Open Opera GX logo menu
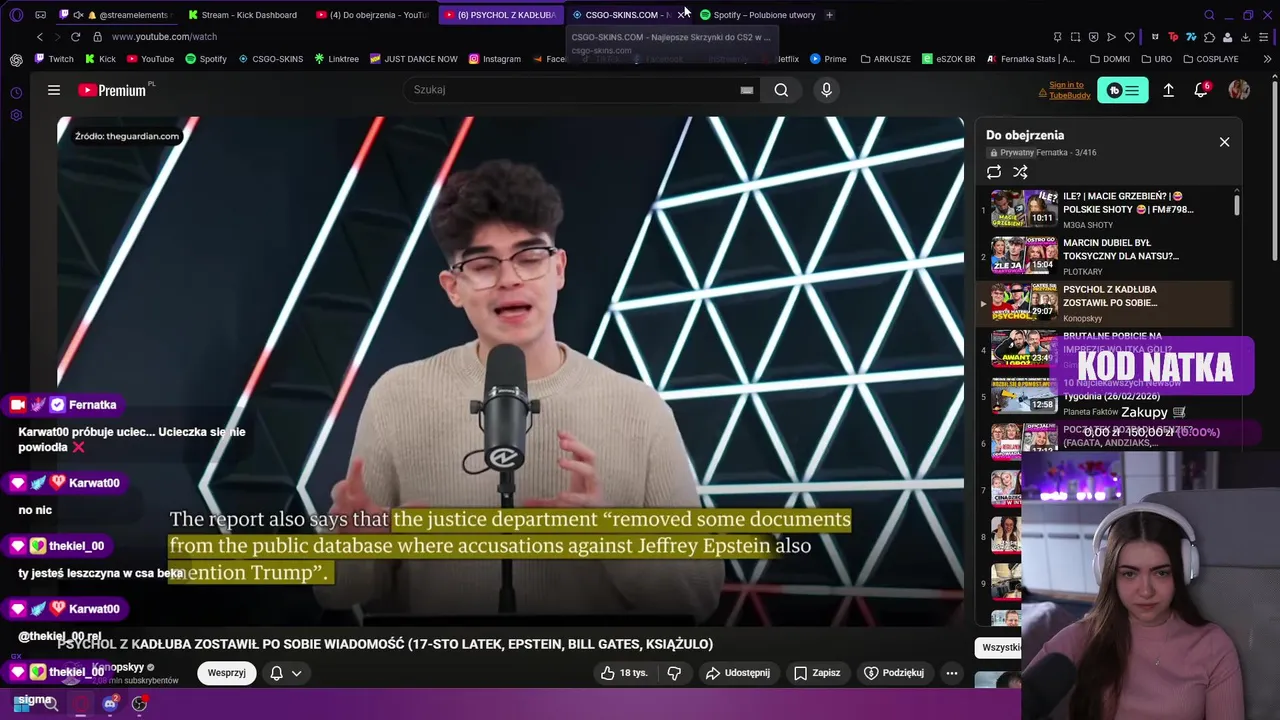Screen dimensions: 1280x720 pos(16,15)
